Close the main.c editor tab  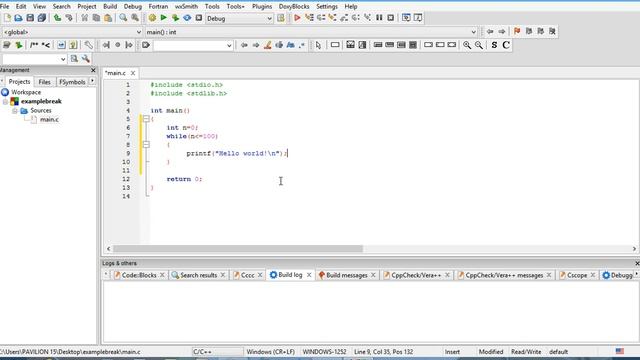tap(133, 73)
